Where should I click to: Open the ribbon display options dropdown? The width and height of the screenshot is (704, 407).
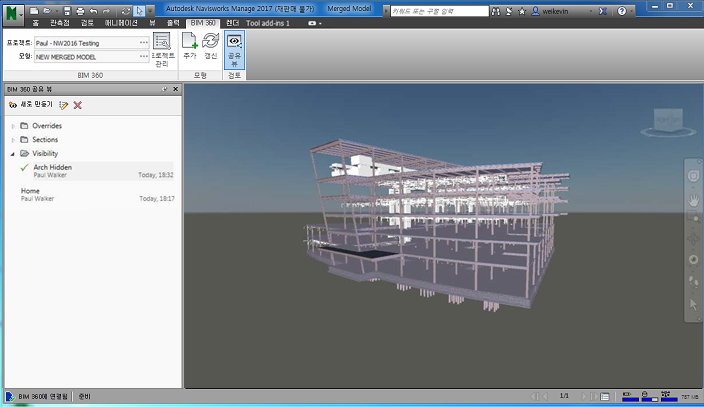point(315,23)
